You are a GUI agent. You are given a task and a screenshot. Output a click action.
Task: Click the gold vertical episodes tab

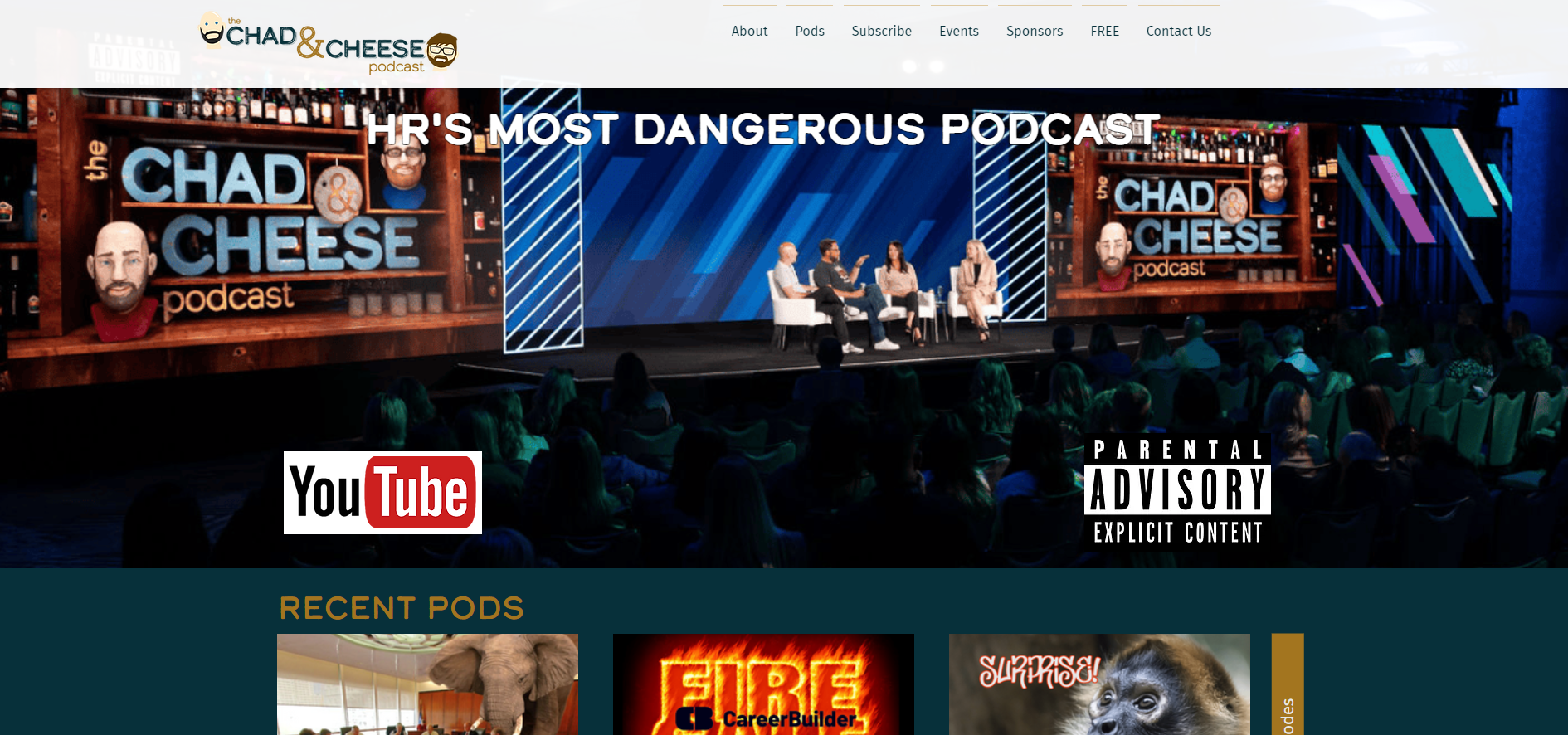1287,684
